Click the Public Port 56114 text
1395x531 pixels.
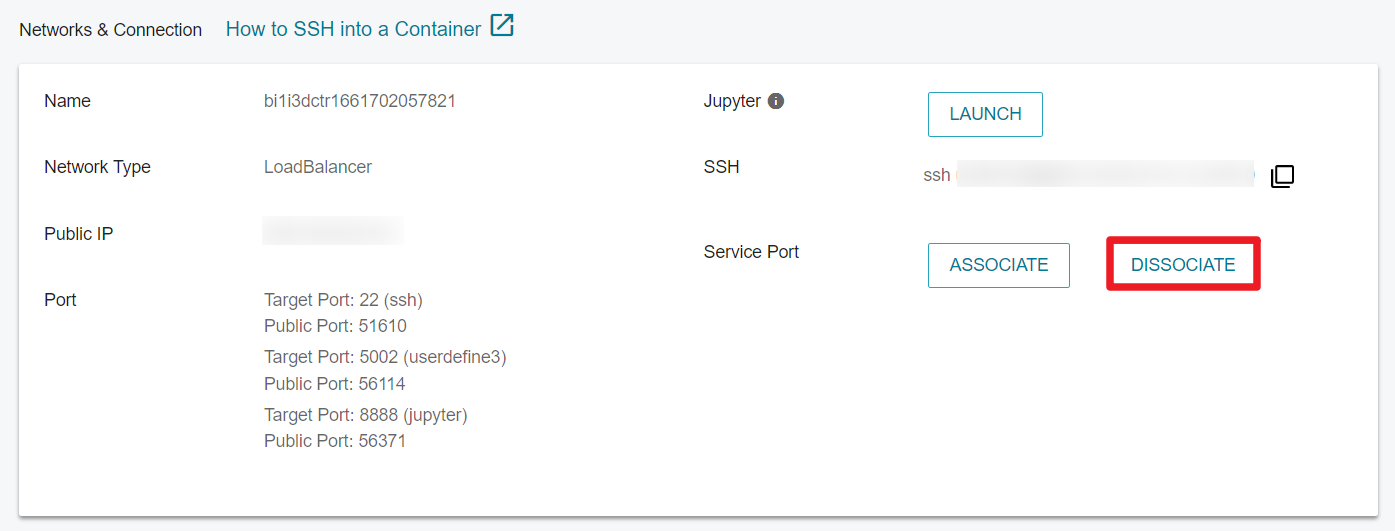(x=335, y=384)
